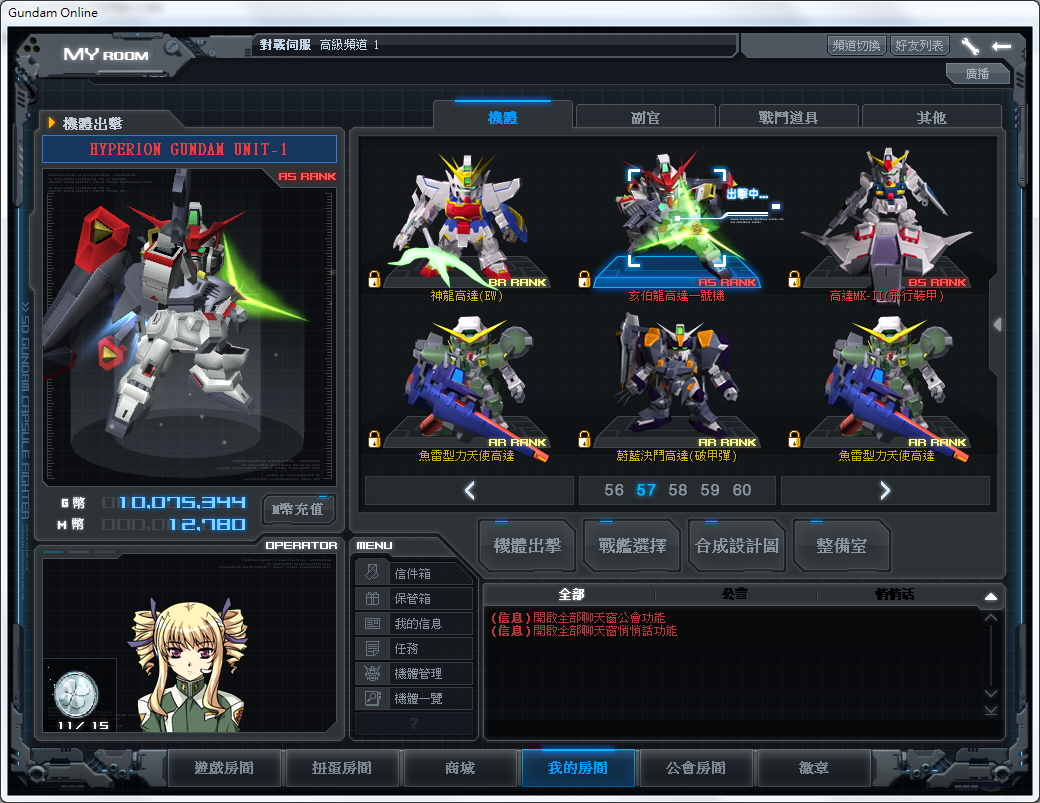Click the 我的信息 profile card entry
This screenshot has height=803, width=1040.
click(413, 624)
